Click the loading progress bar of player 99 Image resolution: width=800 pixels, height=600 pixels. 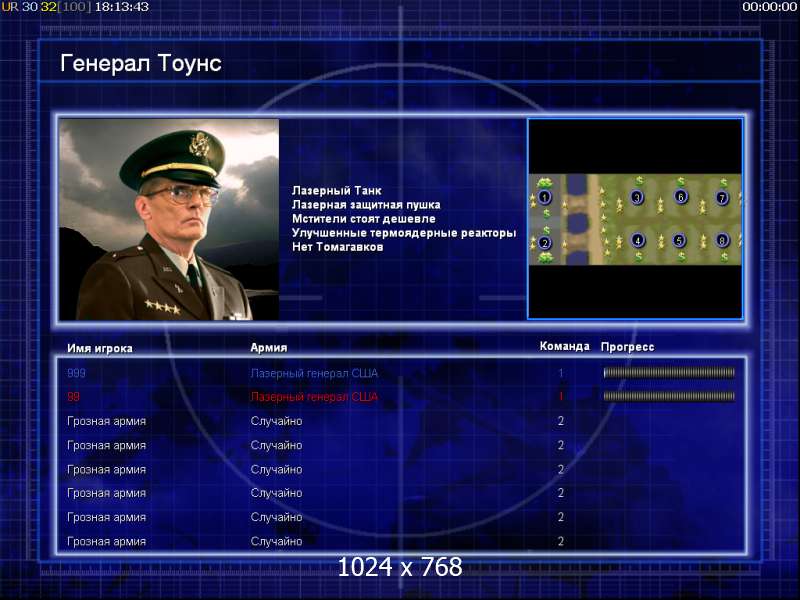(669, 396)
